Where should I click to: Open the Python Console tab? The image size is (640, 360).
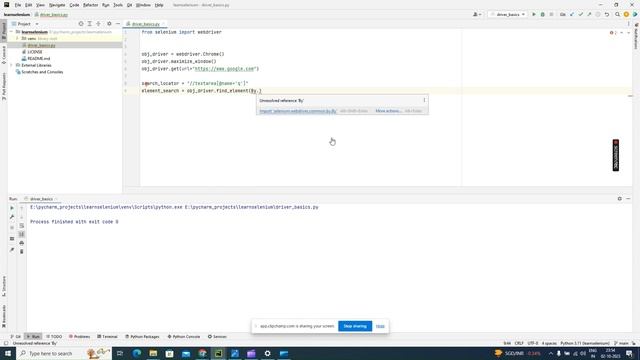pos(184,337)
